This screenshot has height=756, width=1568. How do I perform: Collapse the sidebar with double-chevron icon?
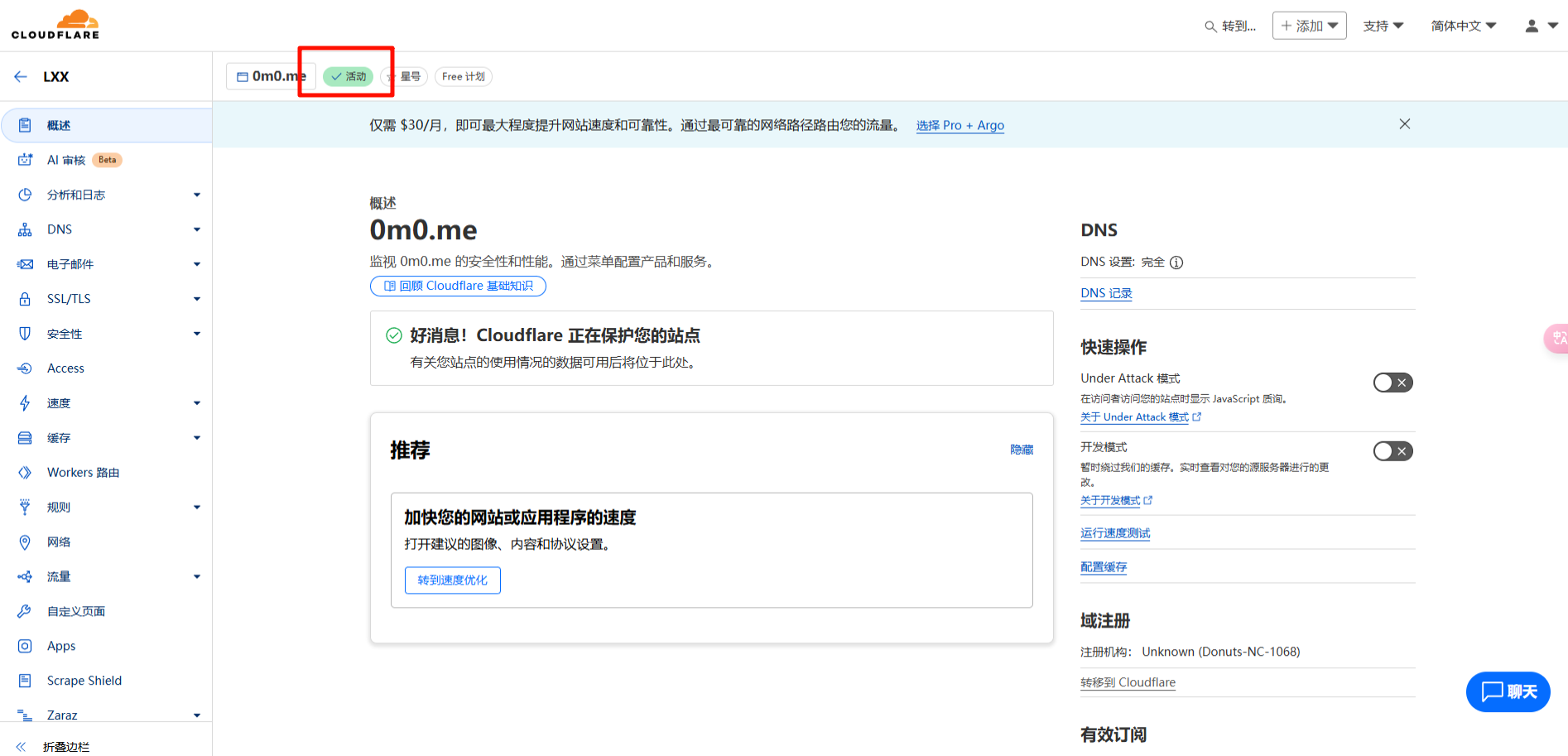pos(22,746)
